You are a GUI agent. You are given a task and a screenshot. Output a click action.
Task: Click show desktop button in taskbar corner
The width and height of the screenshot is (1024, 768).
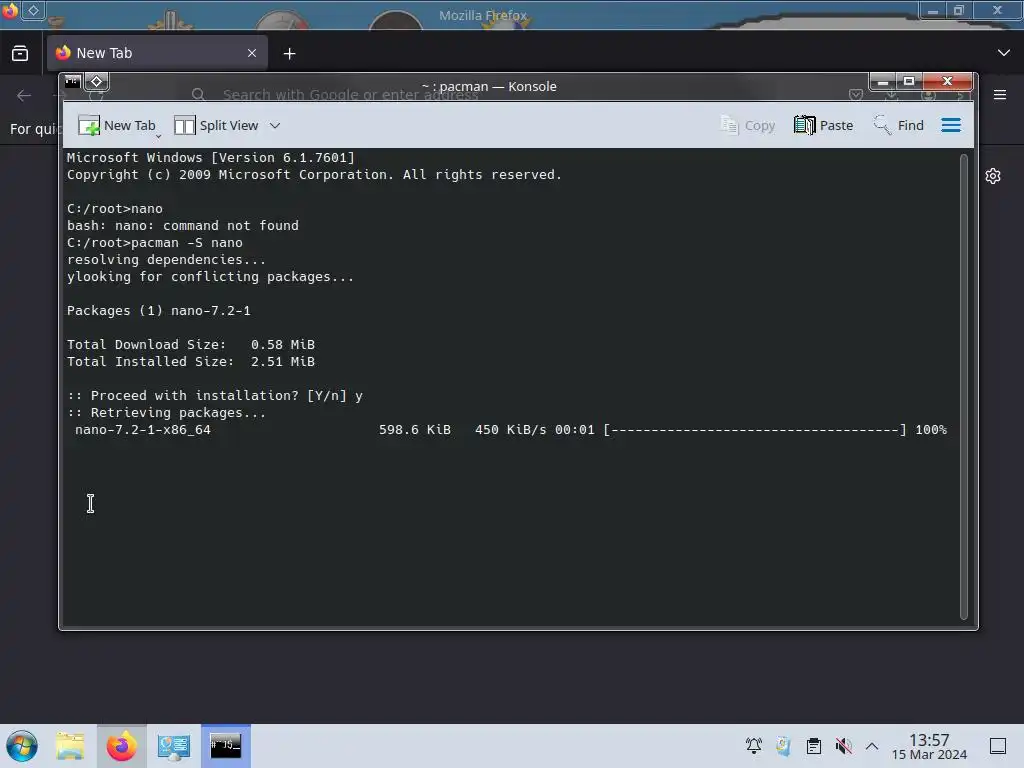(998, 746)
